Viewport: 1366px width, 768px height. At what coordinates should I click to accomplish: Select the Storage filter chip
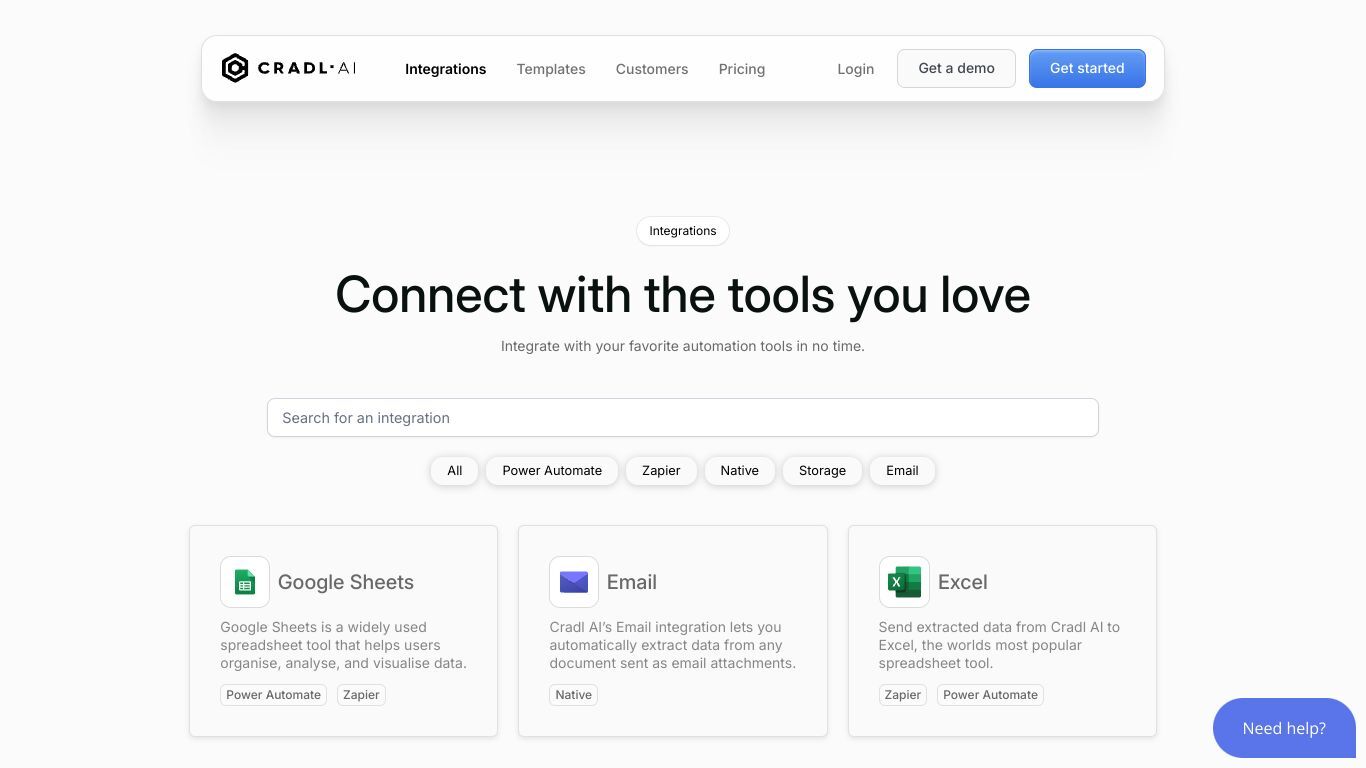822,471
